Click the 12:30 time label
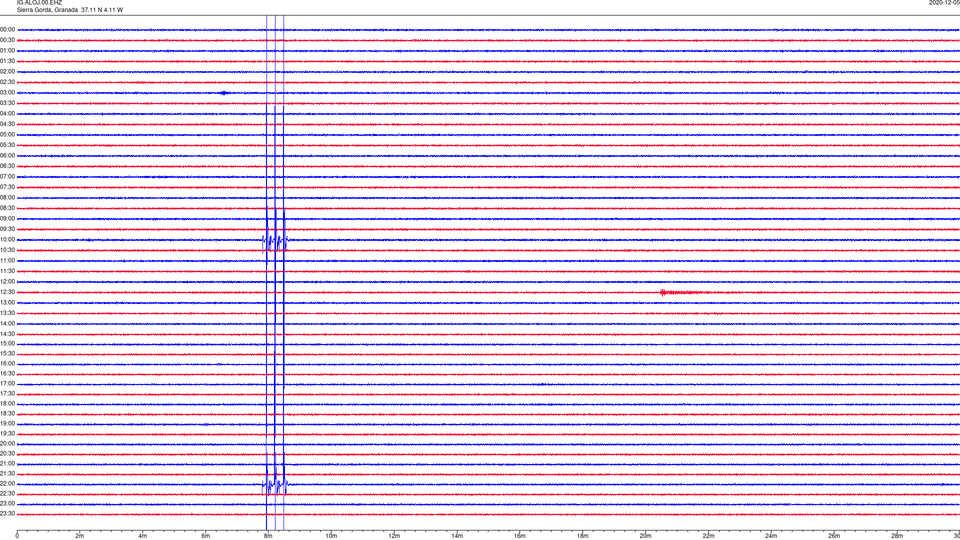This screenshot has height=540, width=960. (x=7, y=292)
